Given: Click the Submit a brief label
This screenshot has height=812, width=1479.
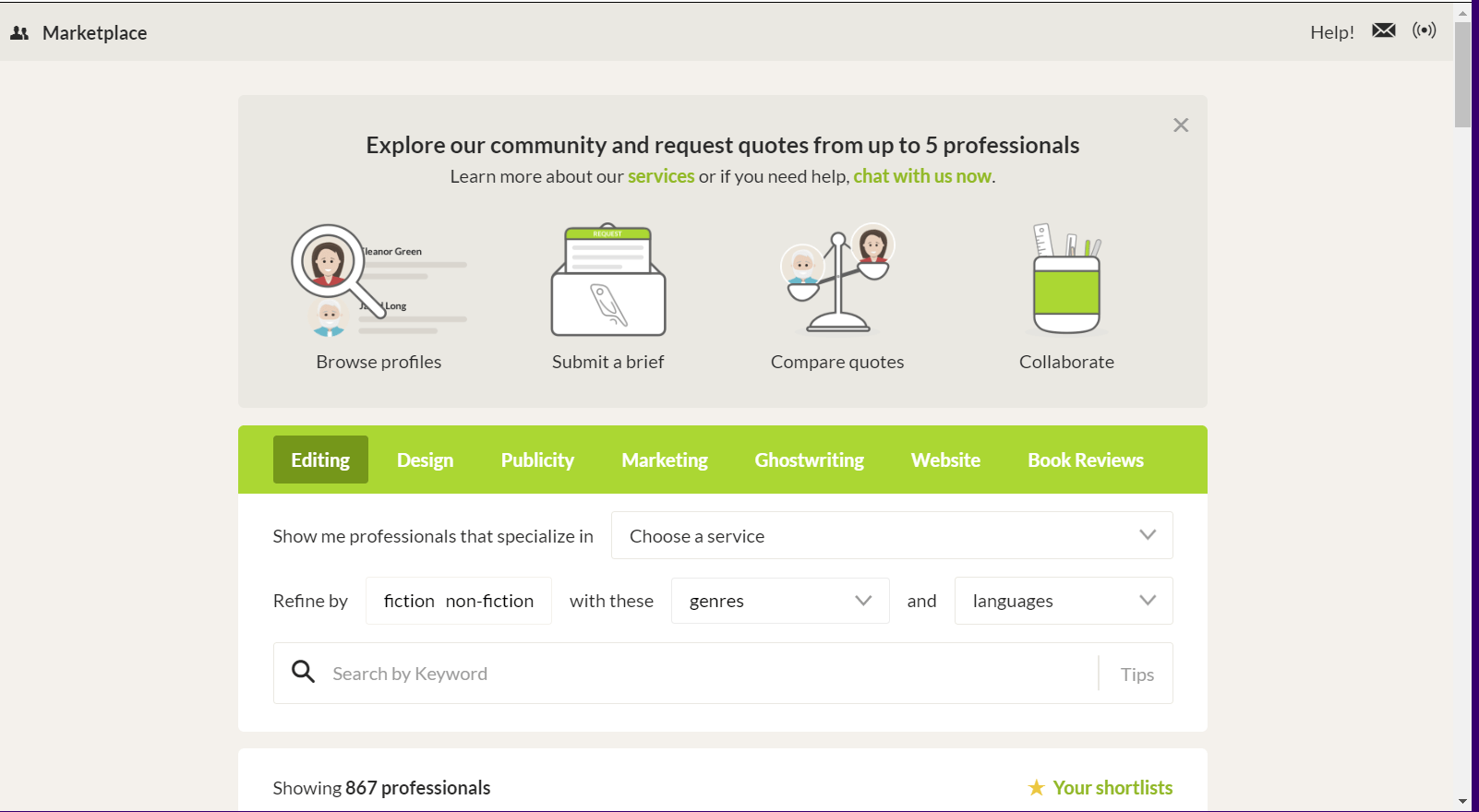Looking at the screenshot, I should coord(608,362).
